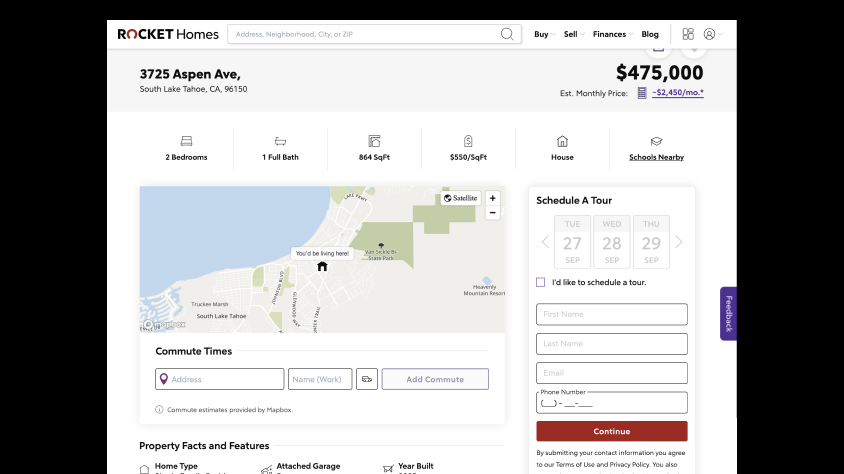844x474 pixels.
Task: Click the First Name field
Action: [x=611, y=314]
